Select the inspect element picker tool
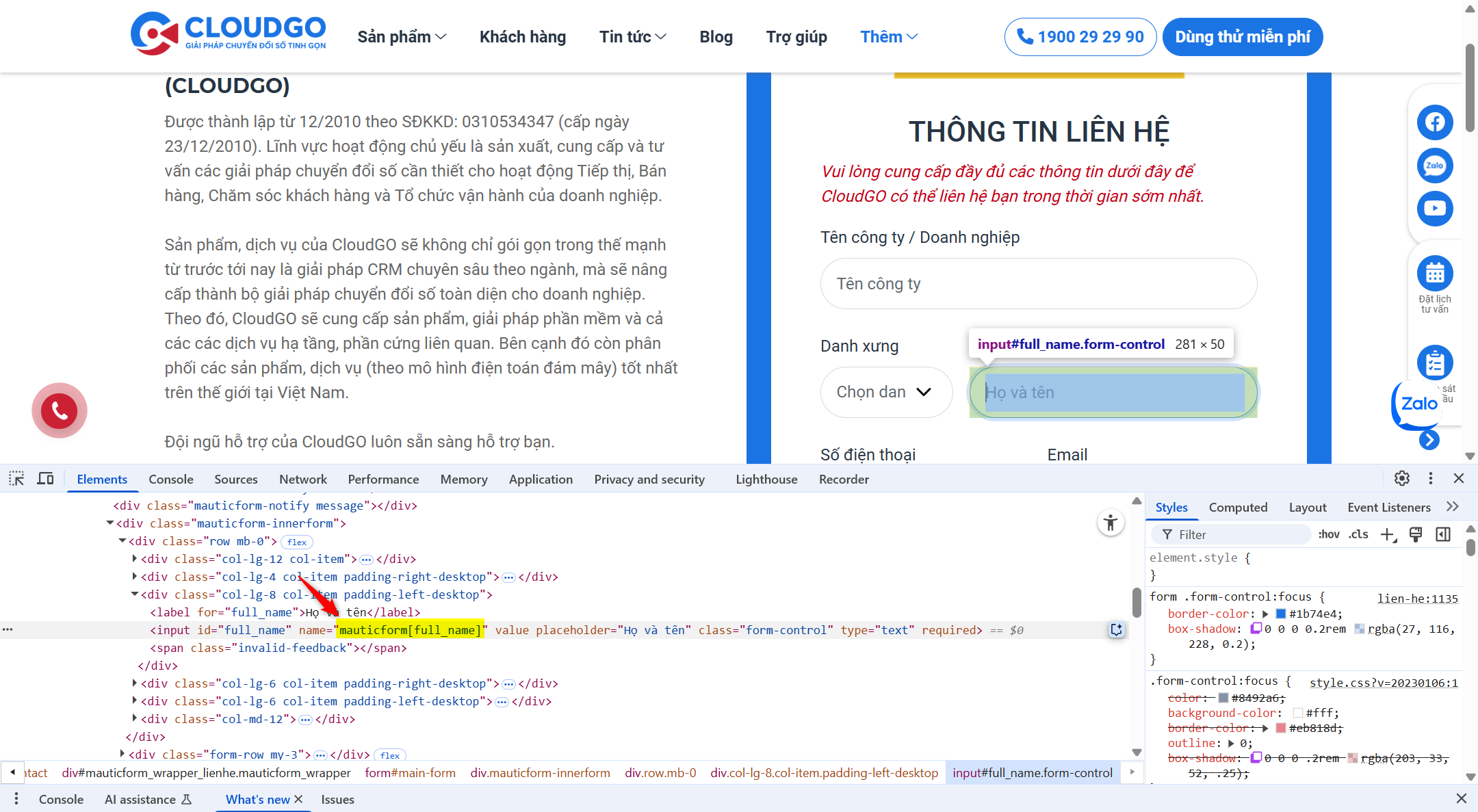The height and width of the screenshot is (812, 1478). click(16, 478)
